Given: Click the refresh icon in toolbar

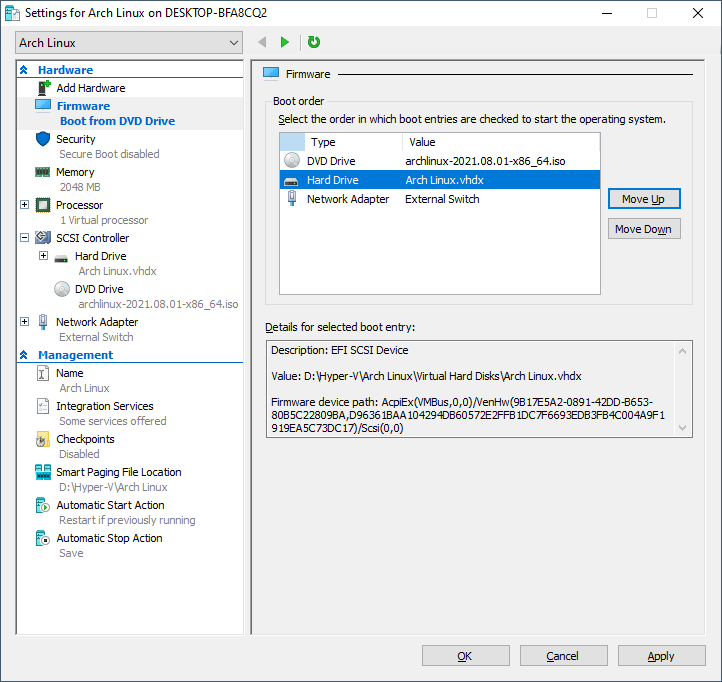Looking at the screenshot, I should (x=314, y=42).
